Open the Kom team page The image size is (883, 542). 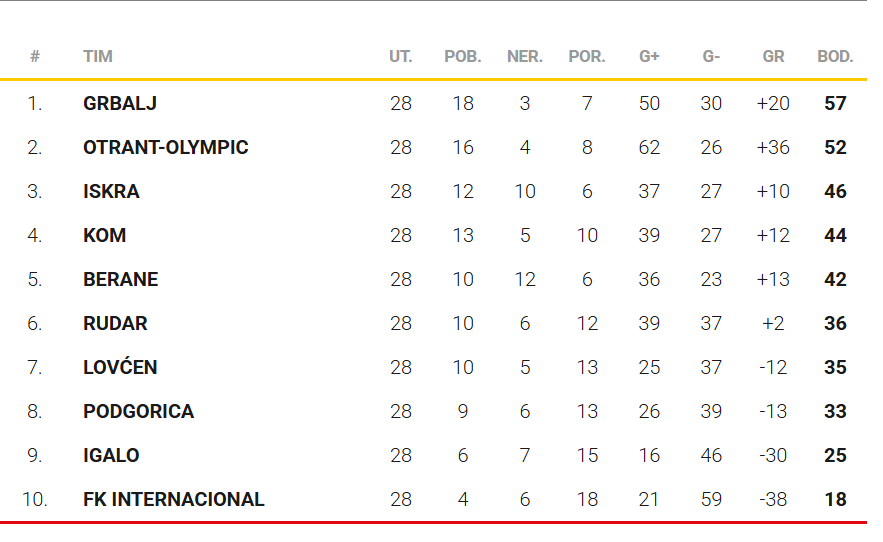tap(104, 235)
